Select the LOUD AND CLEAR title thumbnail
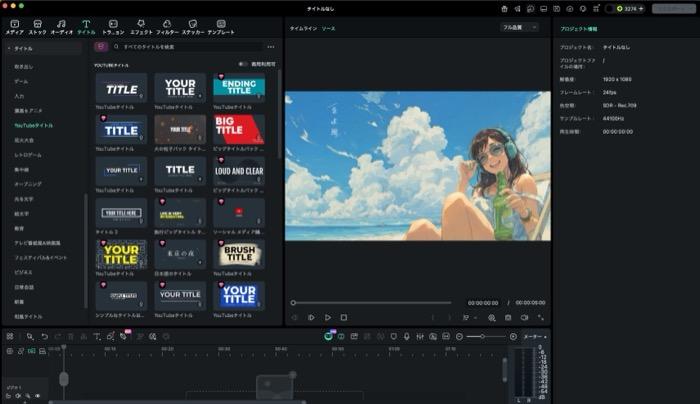Image resolution: width=700 pixels, height=404 pixels. pos(239,171)
